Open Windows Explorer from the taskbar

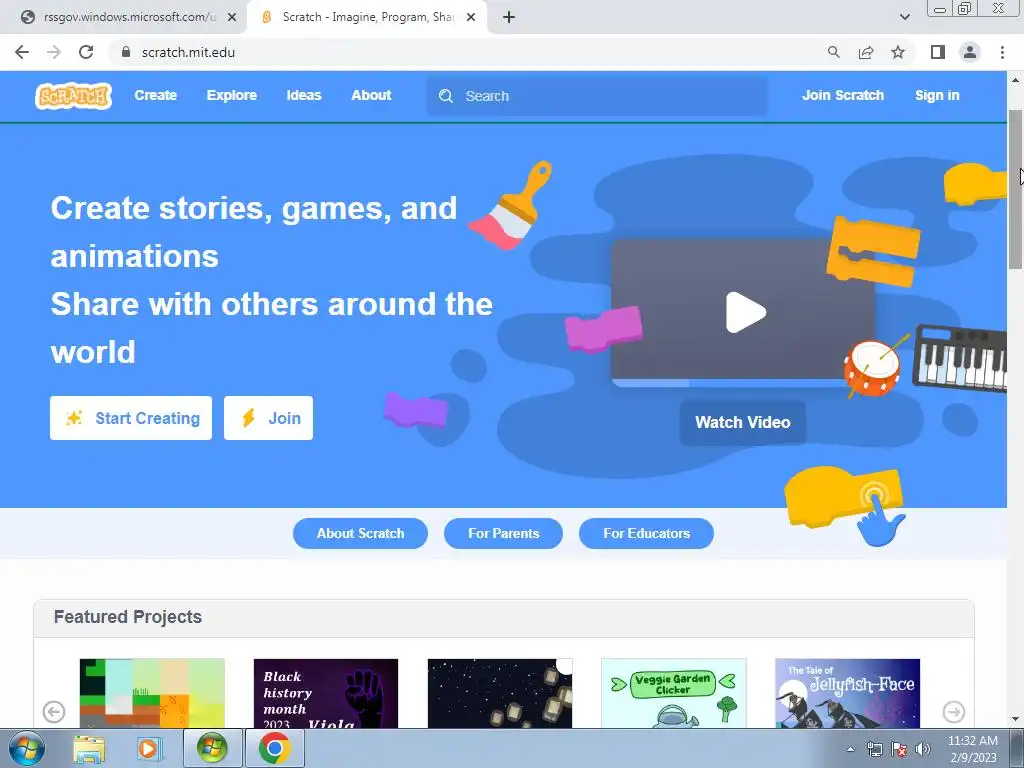[x=89, y=748]
